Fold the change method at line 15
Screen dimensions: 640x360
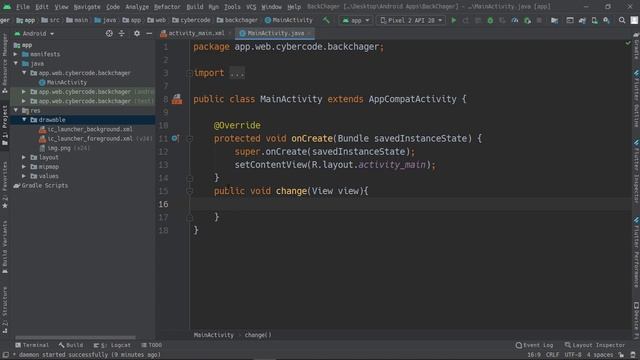(189, 191)
